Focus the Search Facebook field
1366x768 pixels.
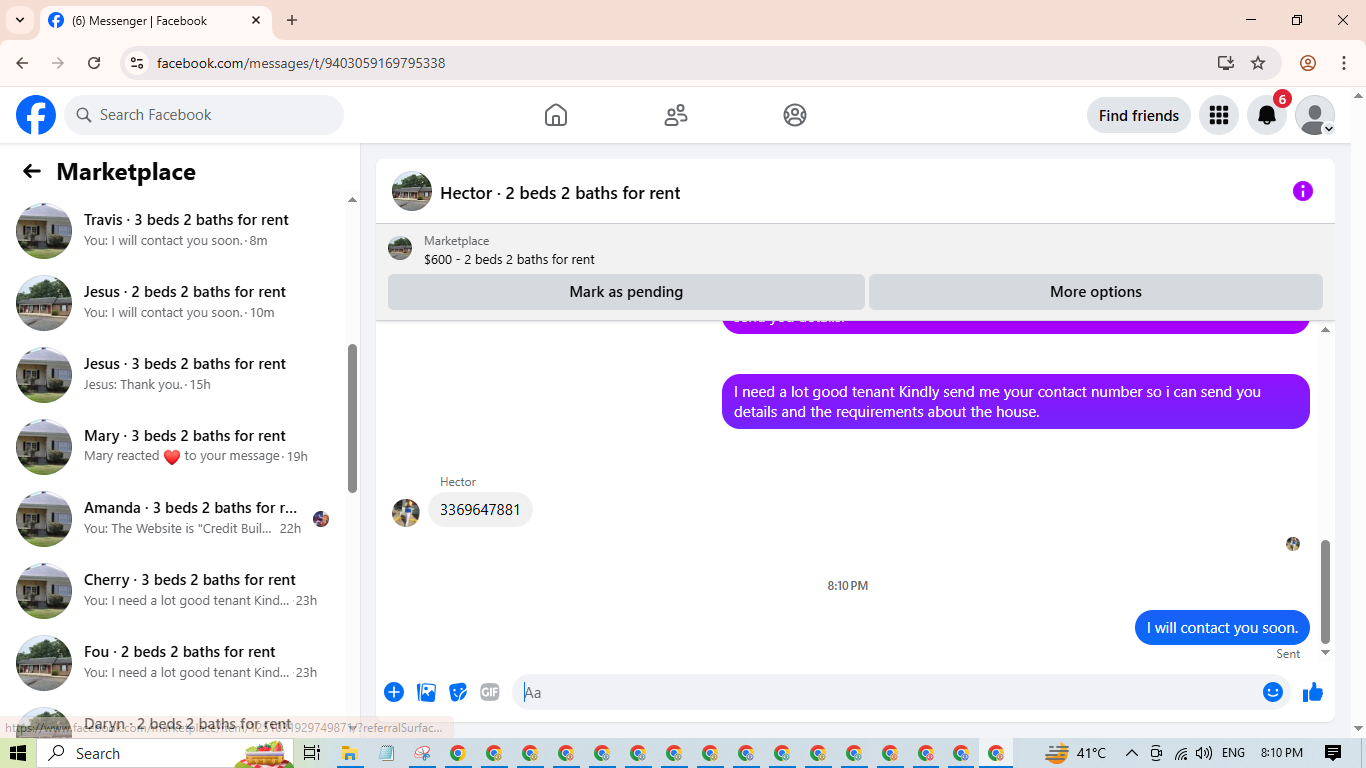pyautogui.click(x=204, y=115)
